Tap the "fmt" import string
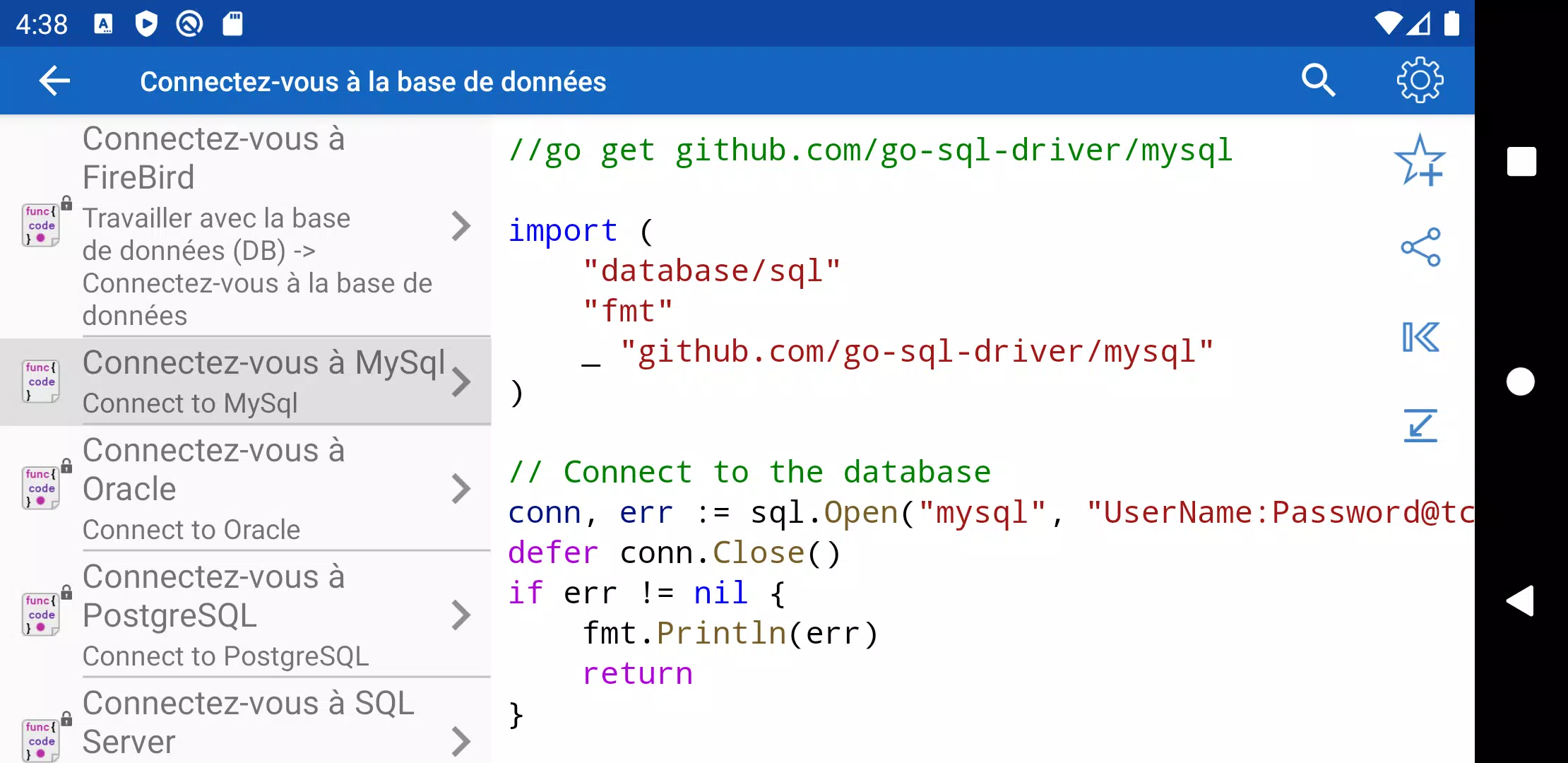The height and width of the screenshot is (763, 1568). (x=628, y=312)
